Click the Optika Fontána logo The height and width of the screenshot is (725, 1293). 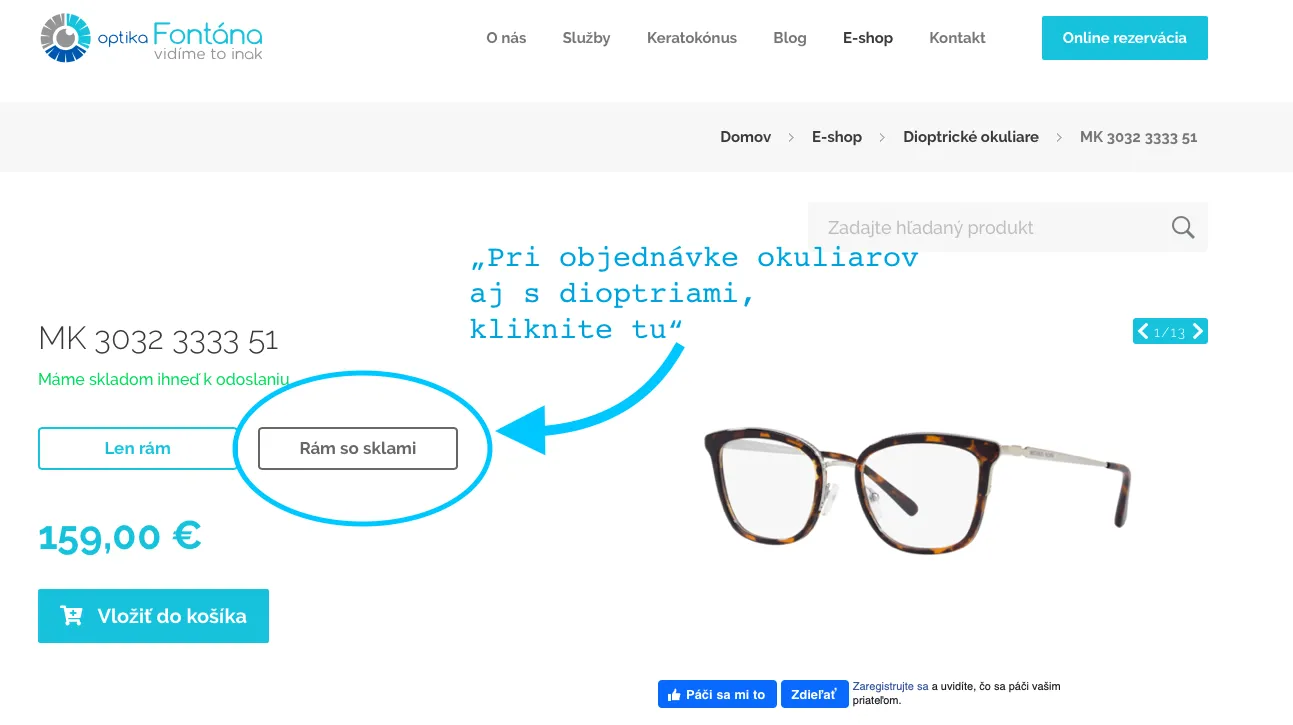(x=151, y=38)
